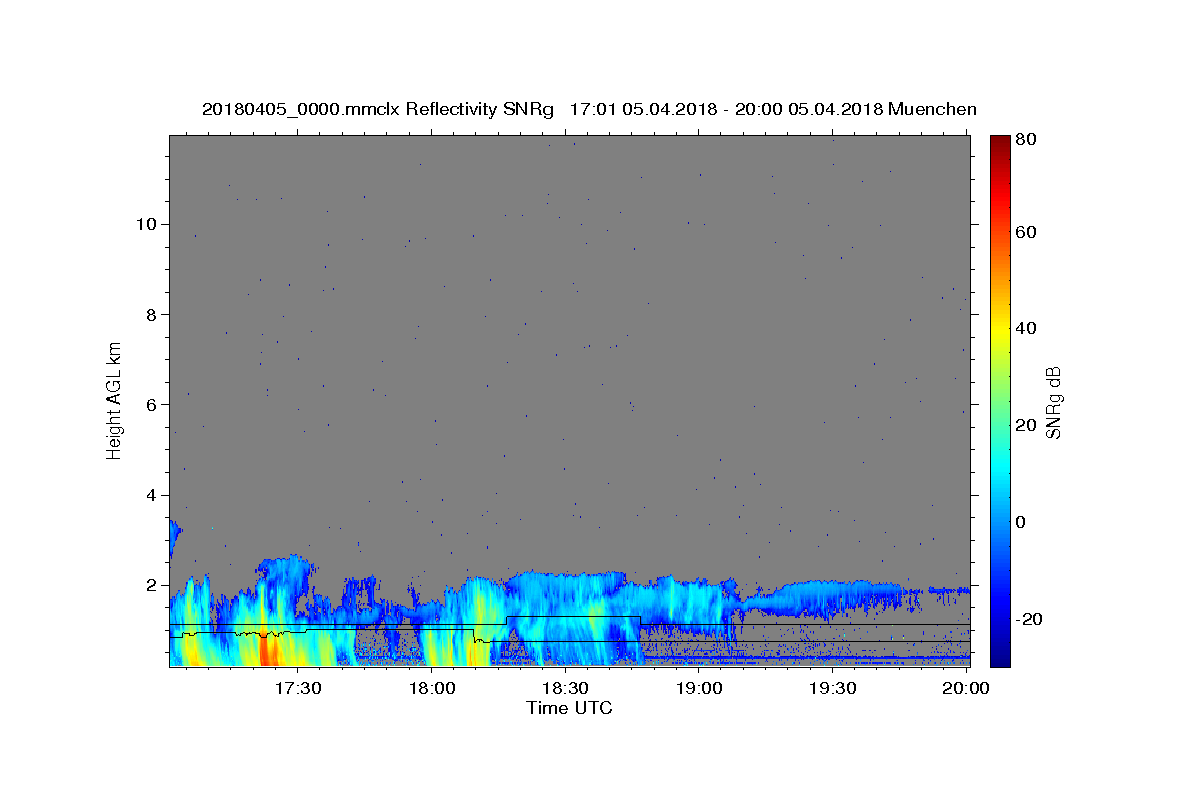
Task: Click the red high-reflectivity core before 17:30
Action: pos(268,650)
